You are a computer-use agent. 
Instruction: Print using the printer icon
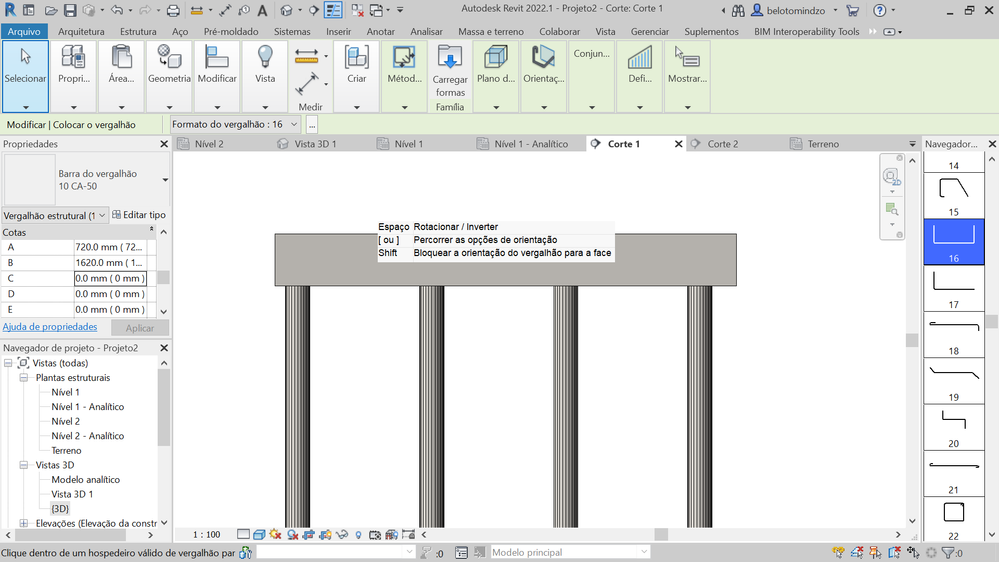coord(173,10)
